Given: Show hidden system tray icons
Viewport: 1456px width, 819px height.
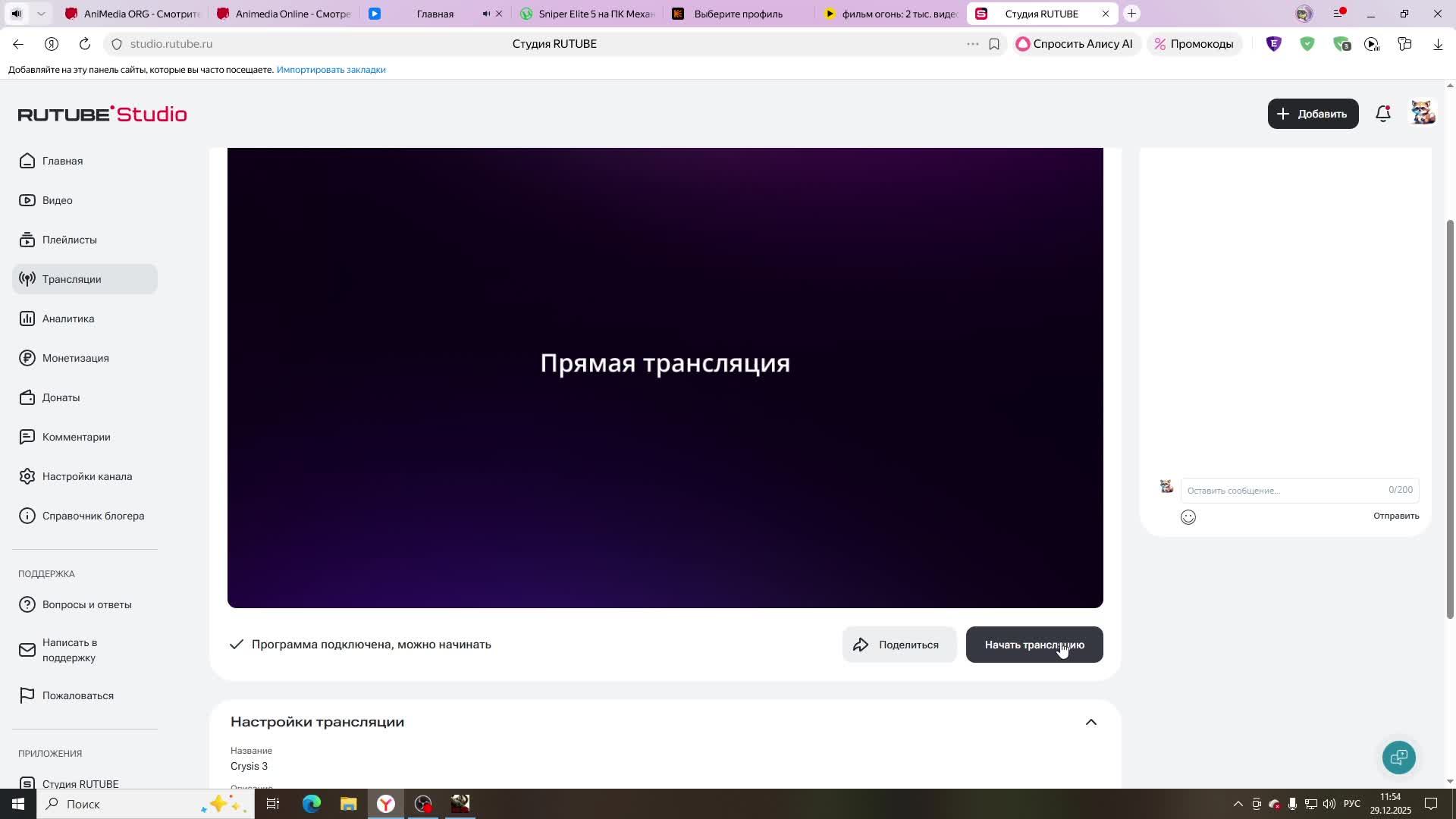Looking at the screenshot, I should pyautogui.click(x=1238, y=804).
